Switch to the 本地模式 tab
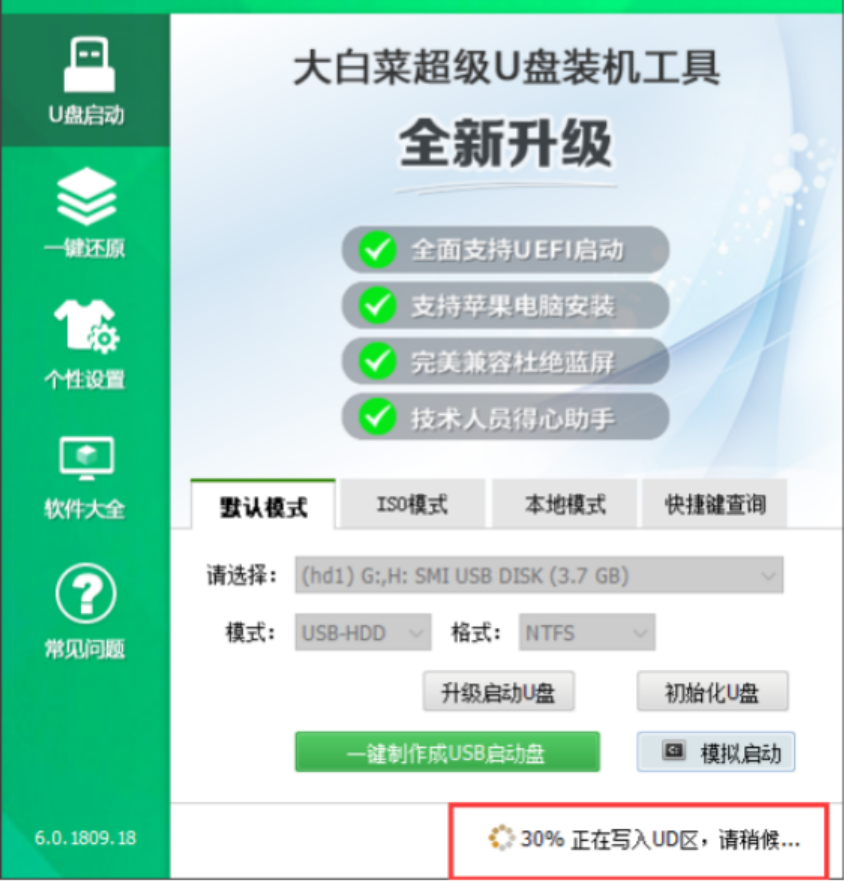The width and height of the screenshot is (844, 881). 565,503
